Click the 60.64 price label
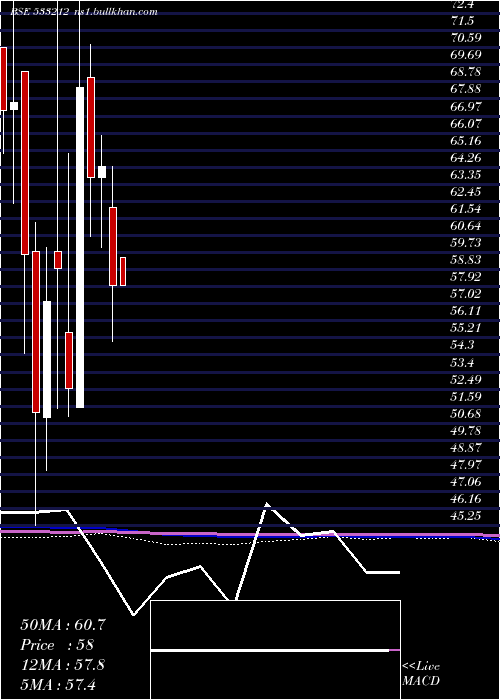This screenshot has width=500, height=700. click(x=466, y=226)
